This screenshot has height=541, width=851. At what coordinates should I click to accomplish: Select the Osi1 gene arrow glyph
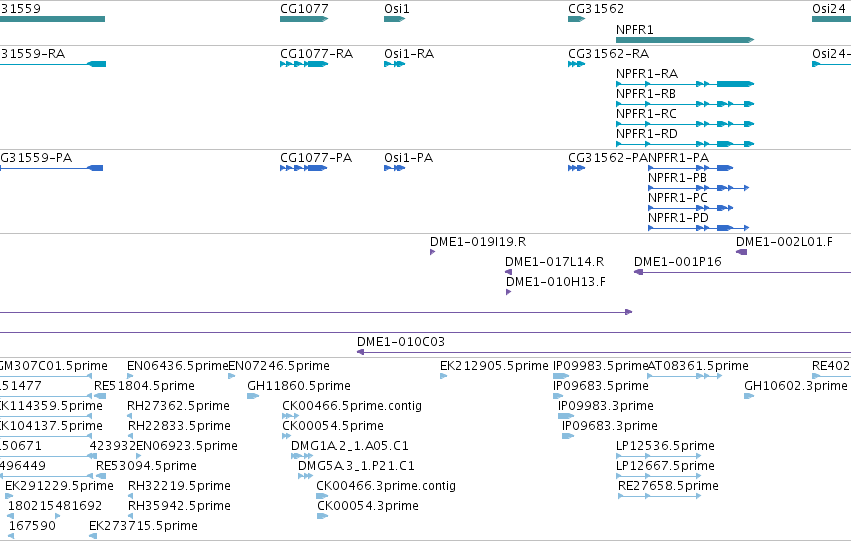tap(395, 19)
